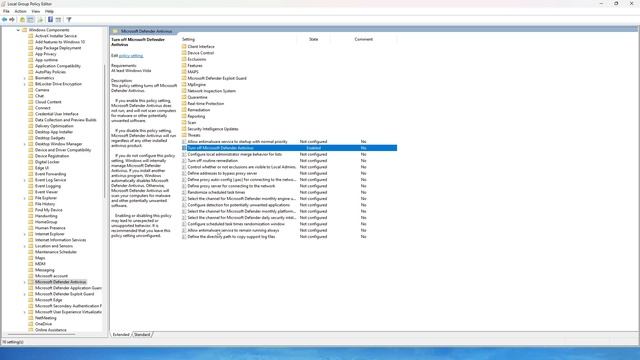The height and width of the screenshot is (360, 640).
Task: Expand the Microsoft Defender Antivirus tree node
Action: tap(24, 282)
